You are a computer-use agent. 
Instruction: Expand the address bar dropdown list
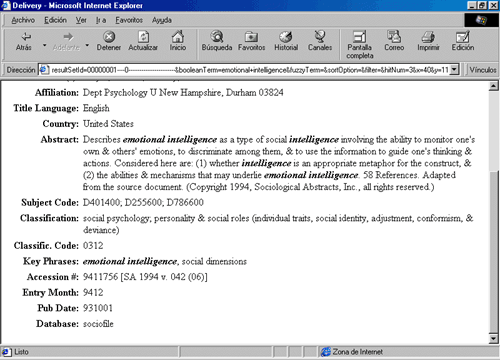coord(454,70)
